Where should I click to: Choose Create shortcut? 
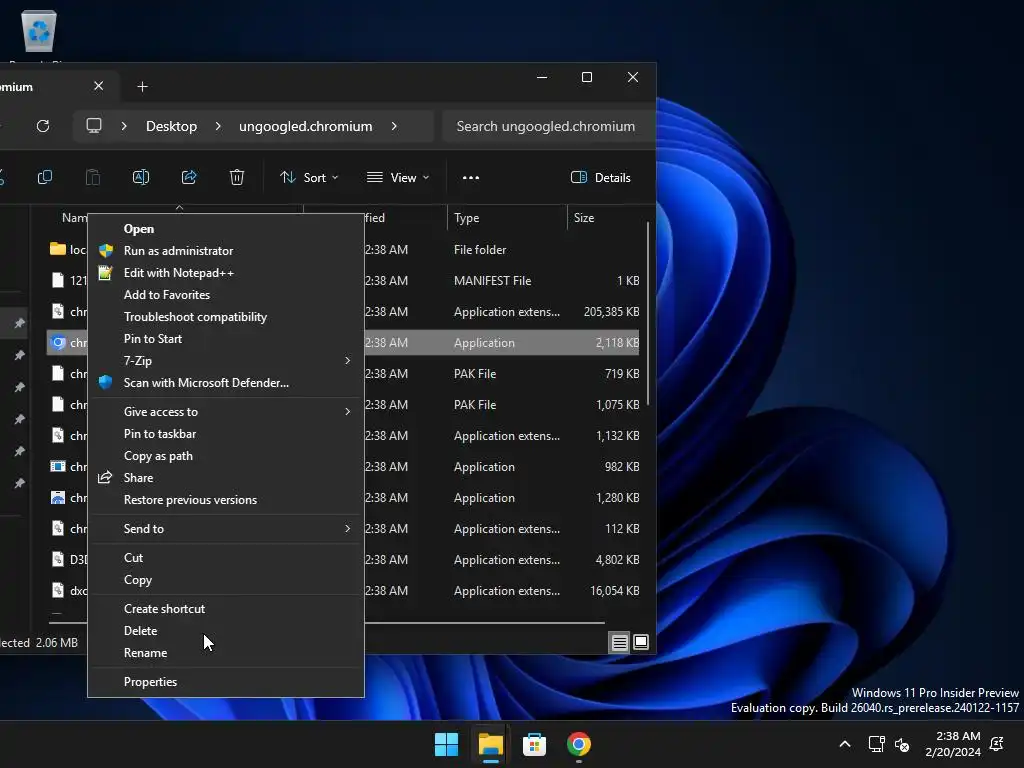226,609
